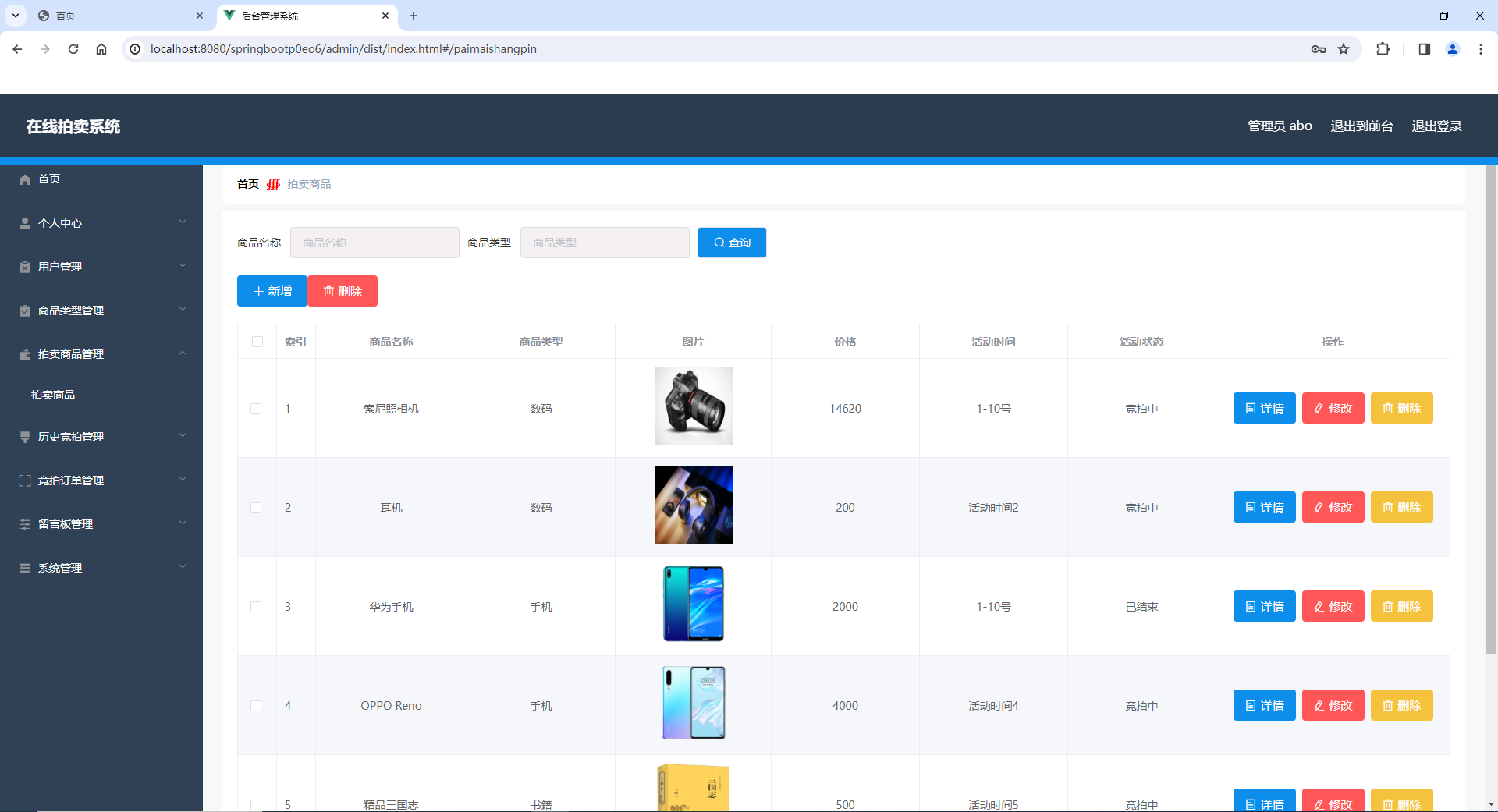Screen dimensions: 1498x812
Task: Open the tab search dropdown arrow
Action: pyautogui.click(x=15, y=16)
